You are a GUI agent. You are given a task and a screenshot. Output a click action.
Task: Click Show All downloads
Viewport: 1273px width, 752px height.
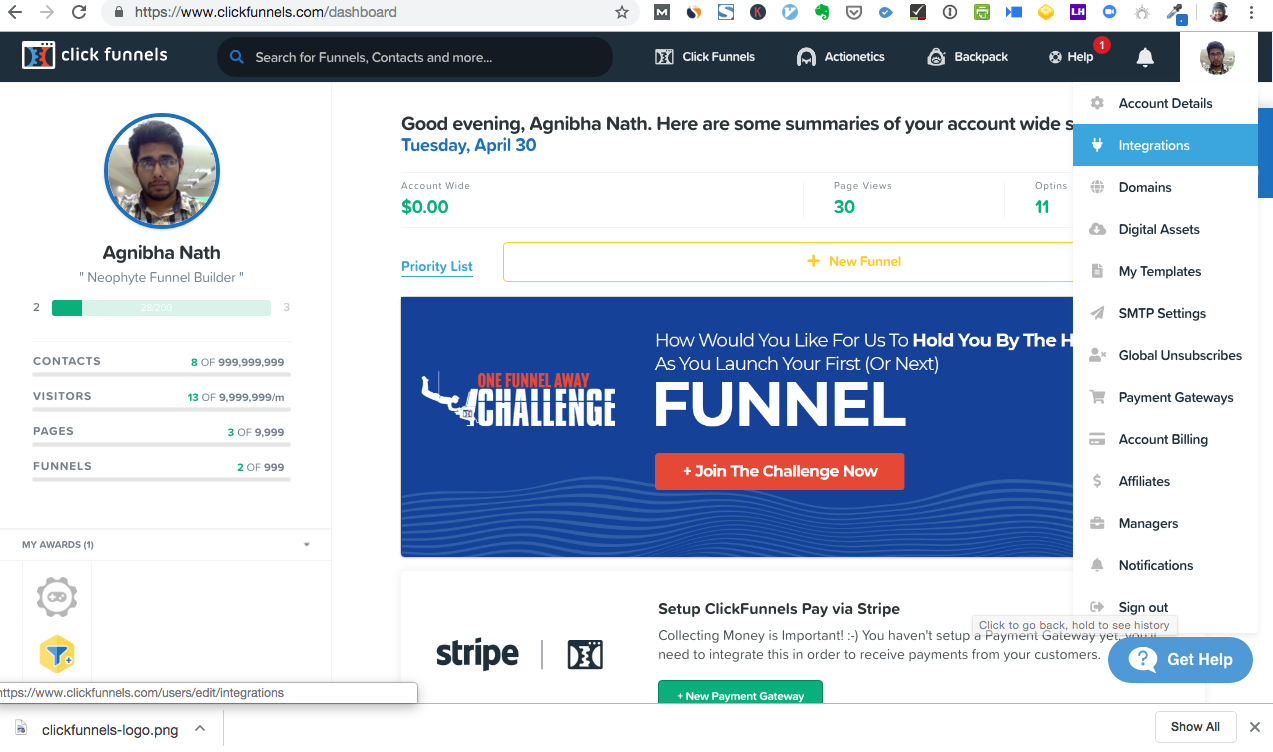click(x=1195, y=727)
